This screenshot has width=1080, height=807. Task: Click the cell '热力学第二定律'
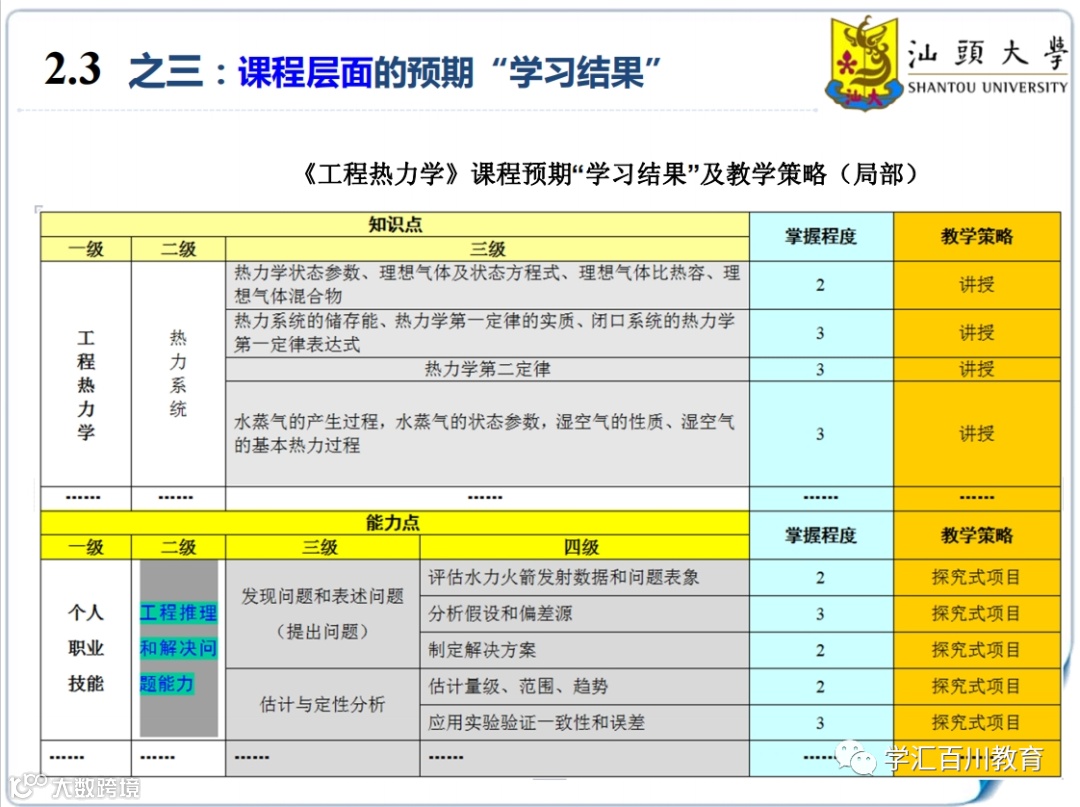pos(488,369)
